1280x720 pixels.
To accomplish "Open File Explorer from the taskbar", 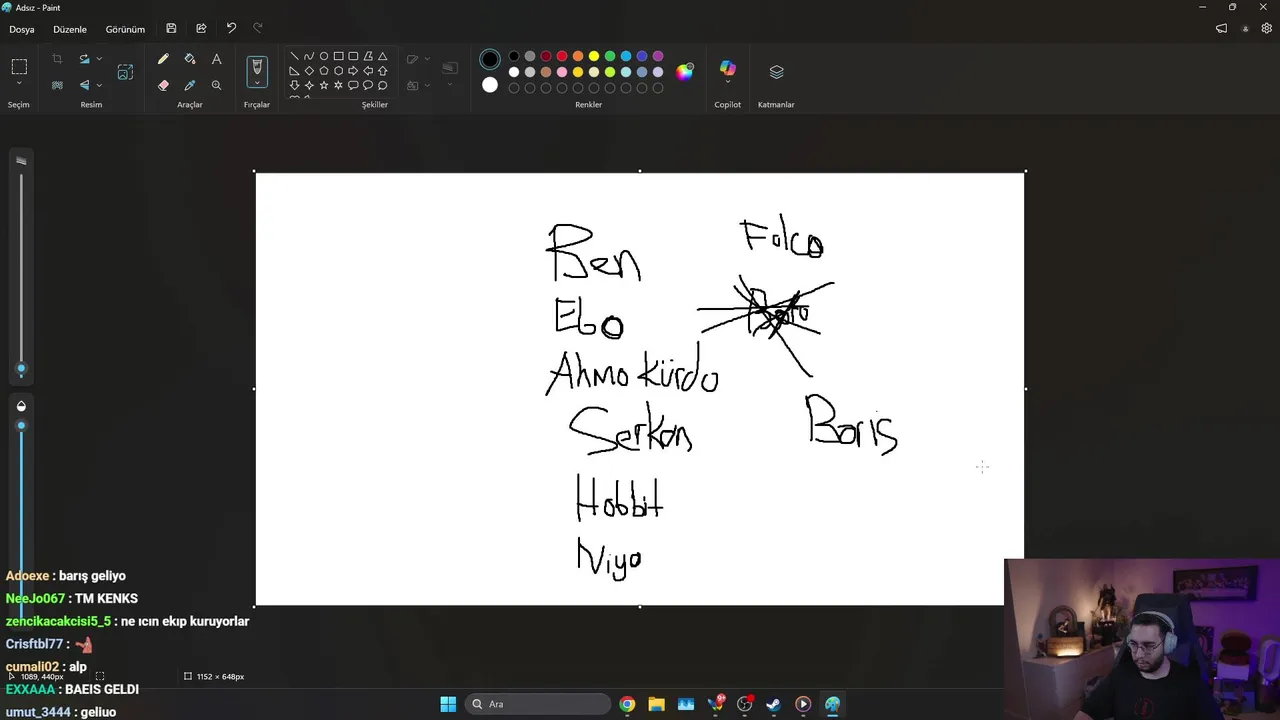I will click(656, 704).
